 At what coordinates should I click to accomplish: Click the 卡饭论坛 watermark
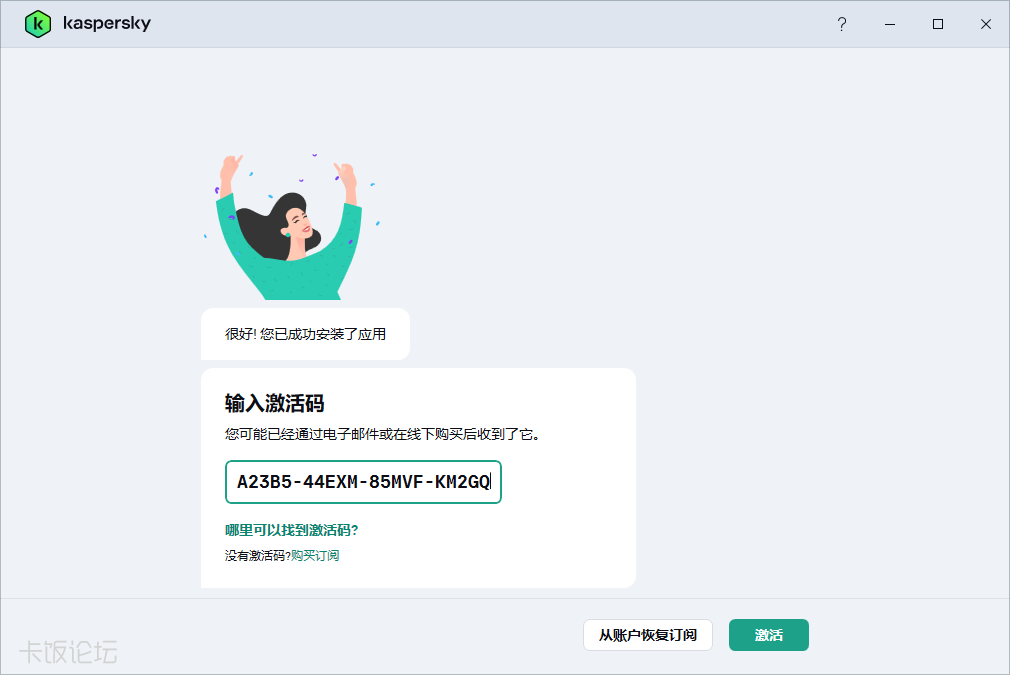click(x=68, y=652)
